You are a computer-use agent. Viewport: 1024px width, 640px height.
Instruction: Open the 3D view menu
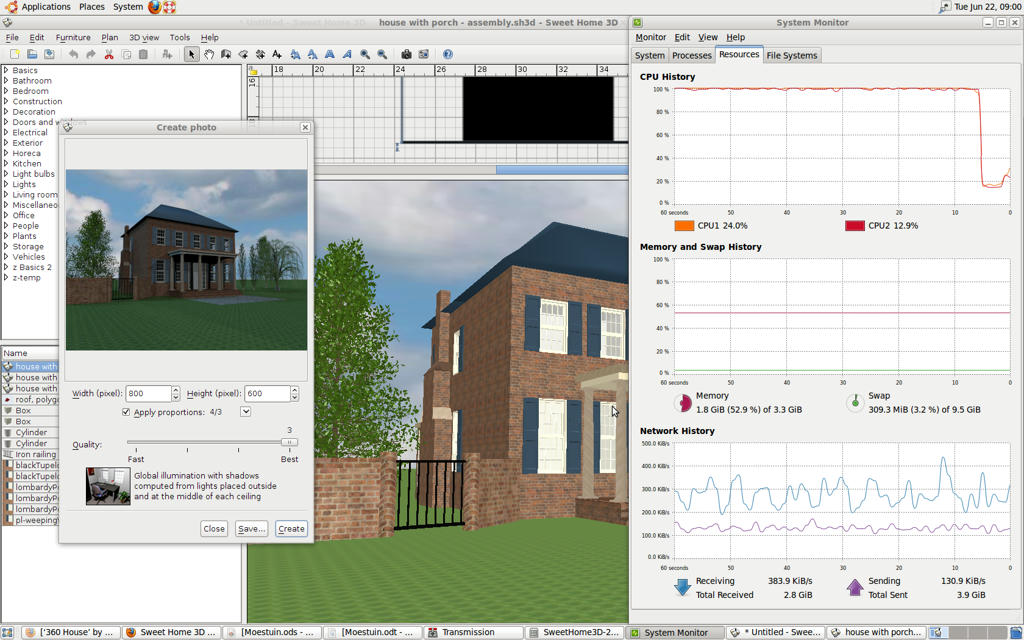pos(144,37)
